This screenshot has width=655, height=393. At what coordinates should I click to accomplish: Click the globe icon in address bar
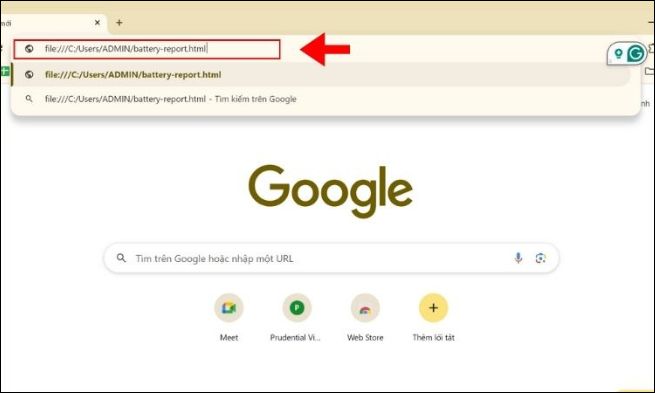point(29,49)
